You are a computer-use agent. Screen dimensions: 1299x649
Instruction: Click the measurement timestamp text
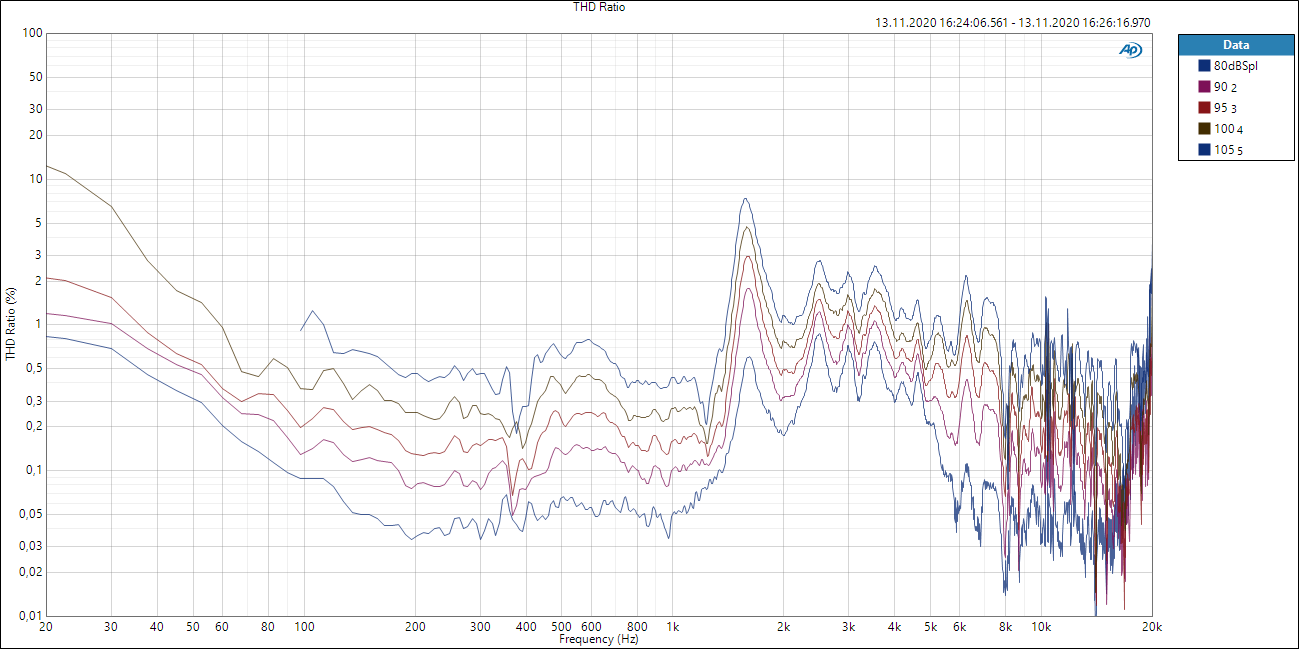[x=1012, y=22]
